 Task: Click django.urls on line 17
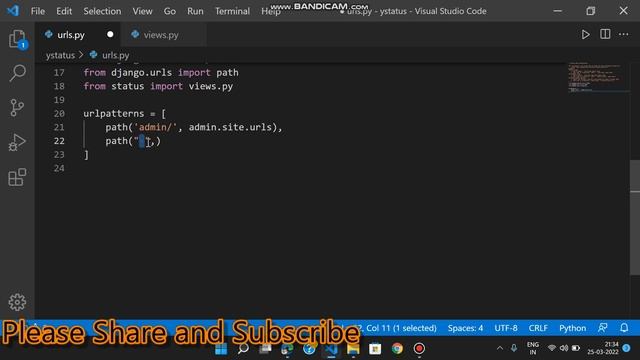(x=141, y=73)
